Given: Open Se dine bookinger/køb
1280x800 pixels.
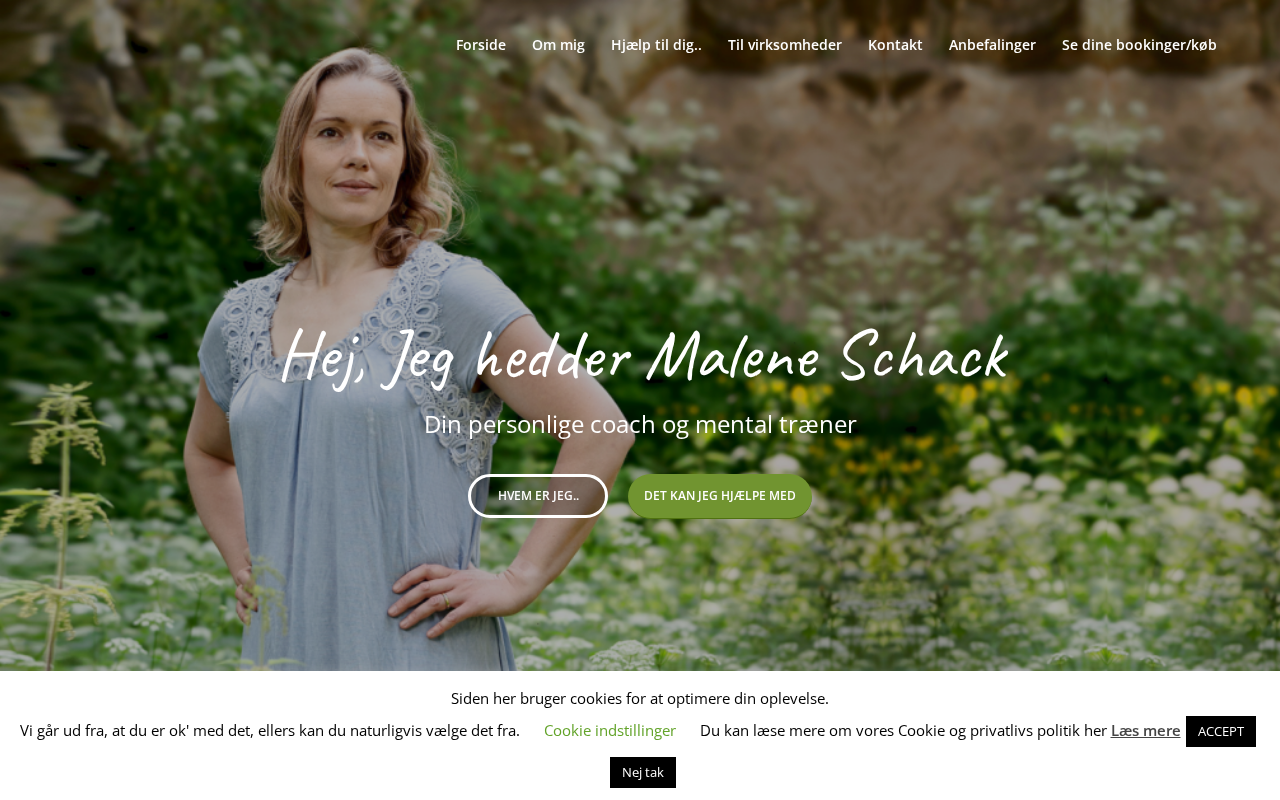Looking at the screenshot, I should pos(1139,45).
